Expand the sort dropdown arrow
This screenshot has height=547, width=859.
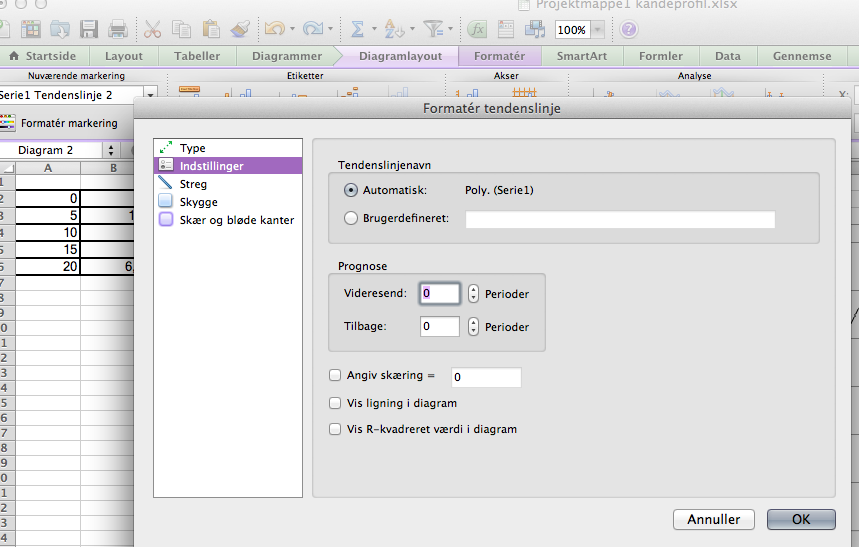(413, 29)
